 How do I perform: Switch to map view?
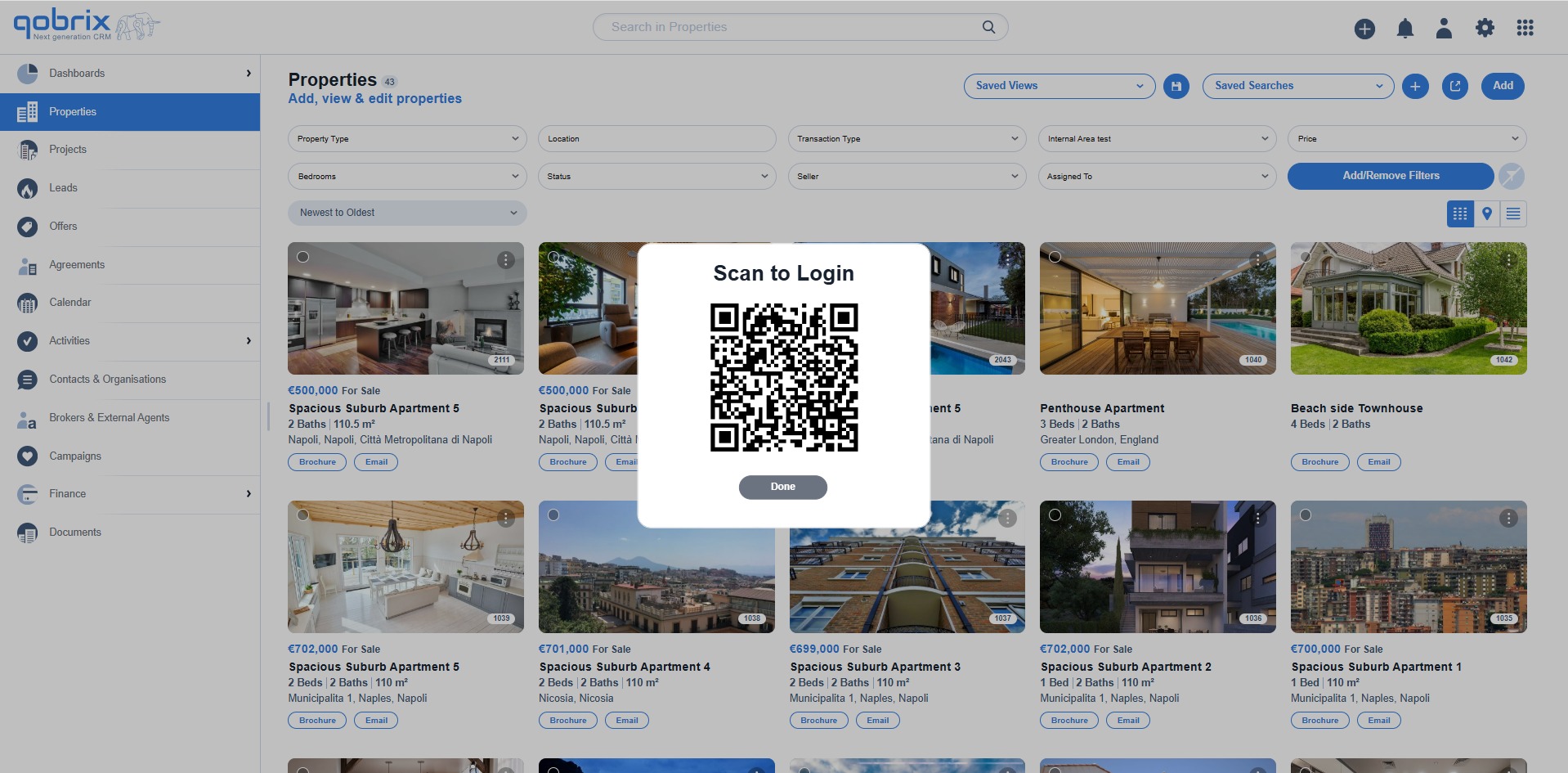1487,214
